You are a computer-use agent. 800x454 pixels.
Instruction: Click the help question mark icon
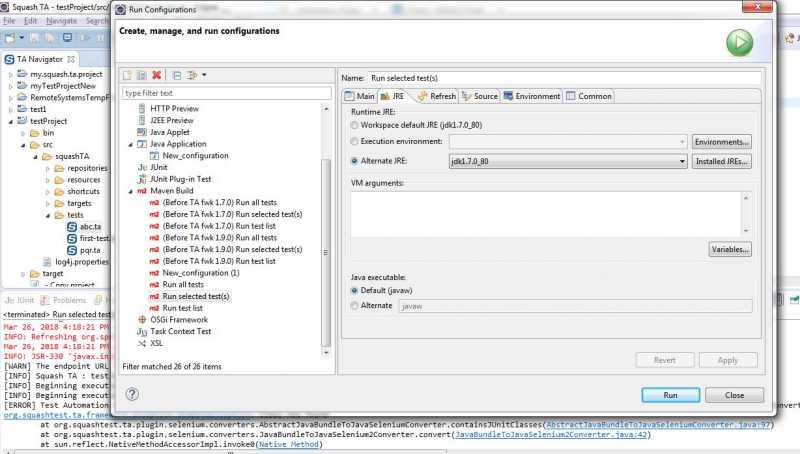pos(132,394)
